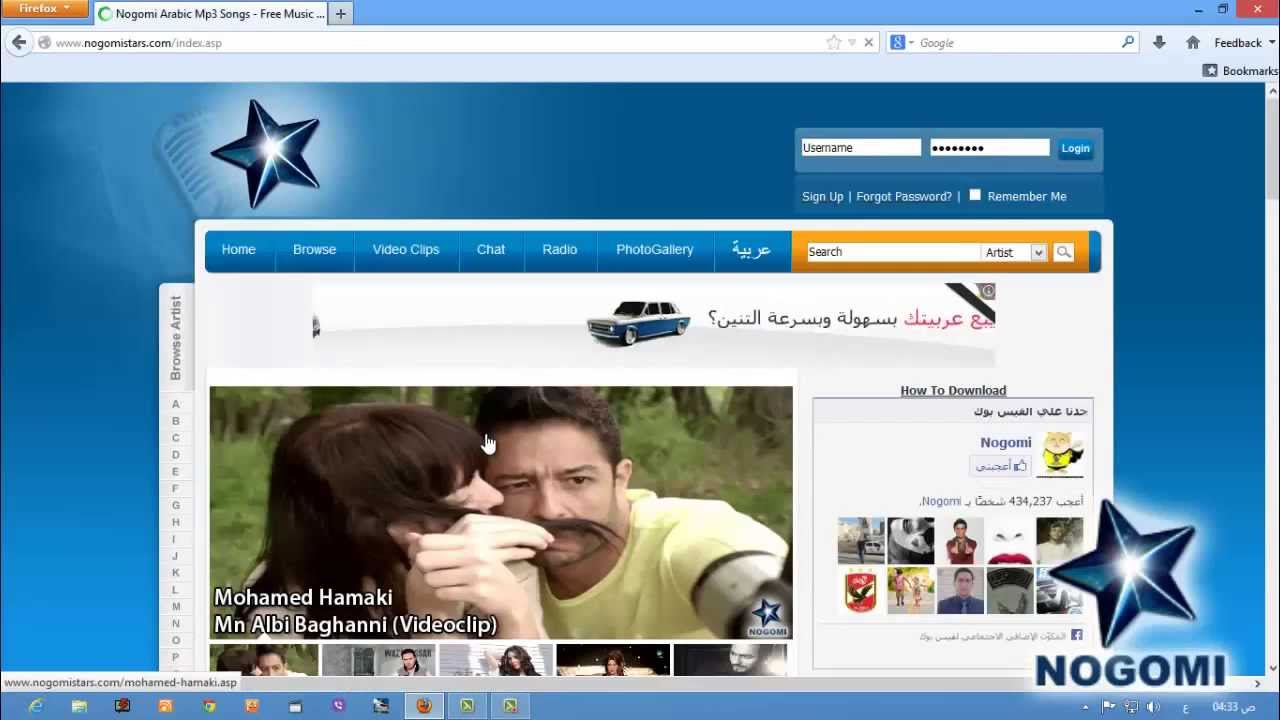The image size is (1280, 720).
Task: Click the Bookmarks toolbar star icon
Action: tap(1210, 70)
